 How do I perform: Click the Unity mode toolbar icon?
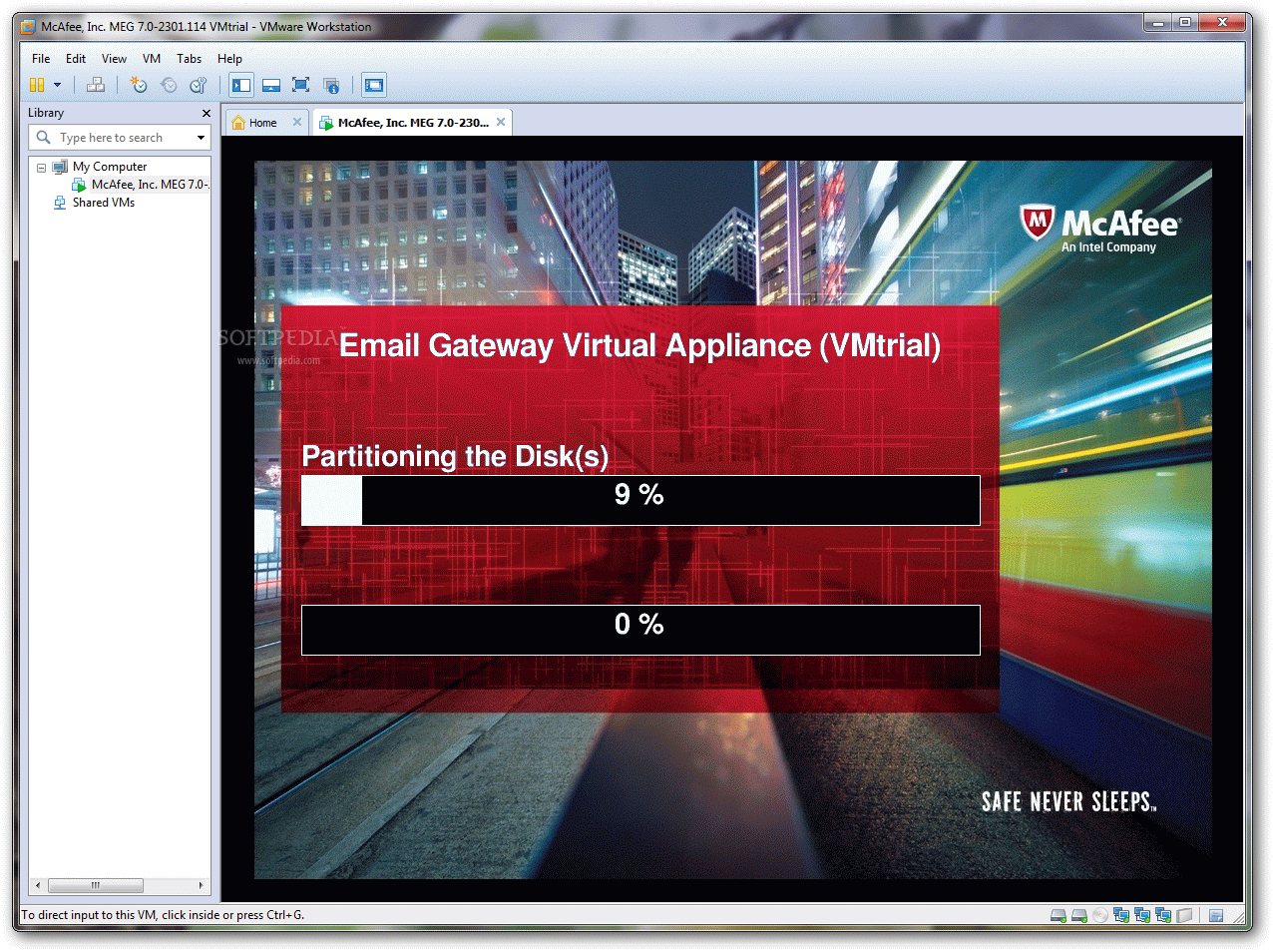[331, 85]
